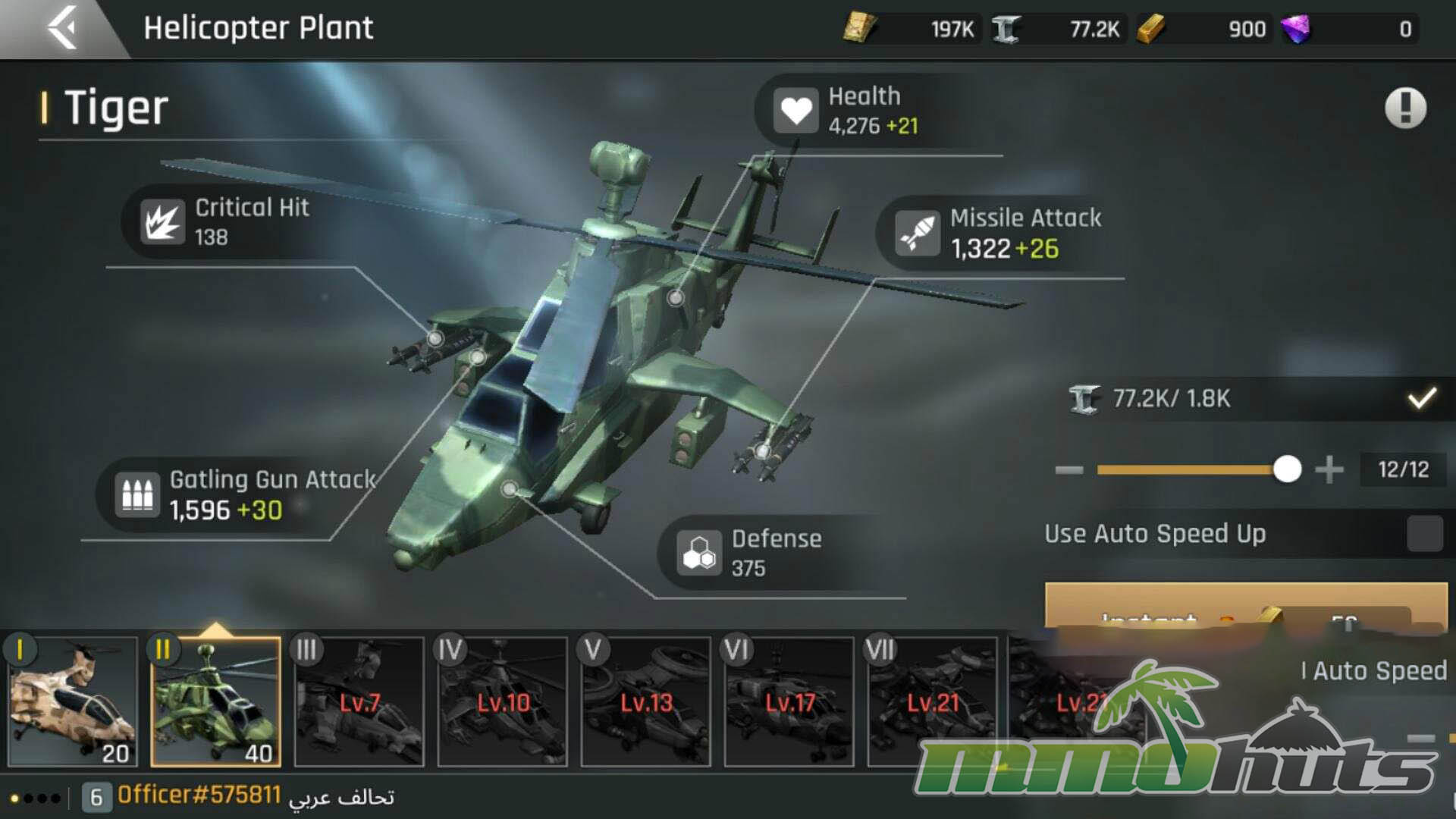Enable the Use Auto Speed Up checkbox
The height and width of the screenshot is (819, 1456).
click(x=1424, y=534)
